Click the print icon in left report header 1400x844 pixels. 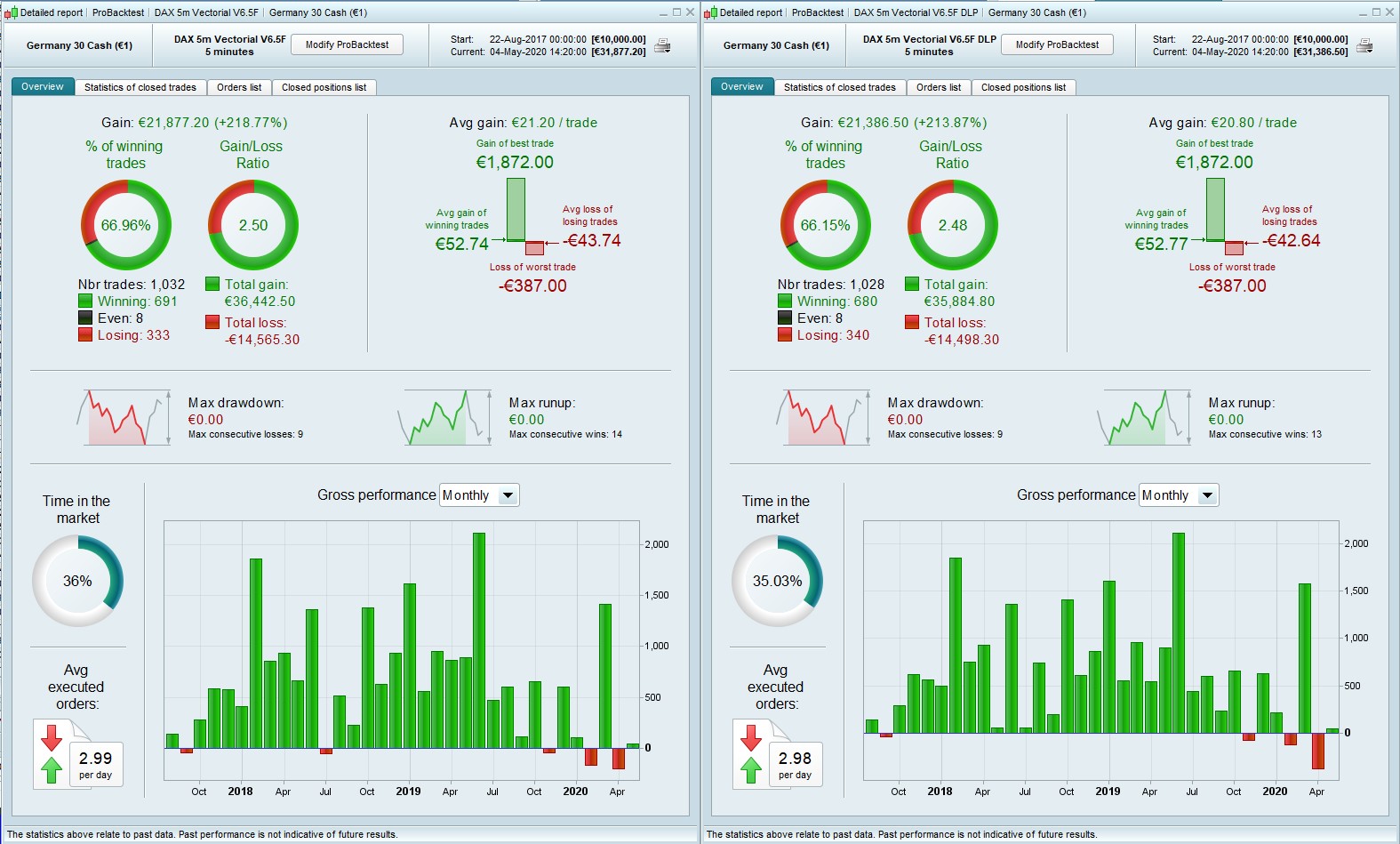click(662, 45)
